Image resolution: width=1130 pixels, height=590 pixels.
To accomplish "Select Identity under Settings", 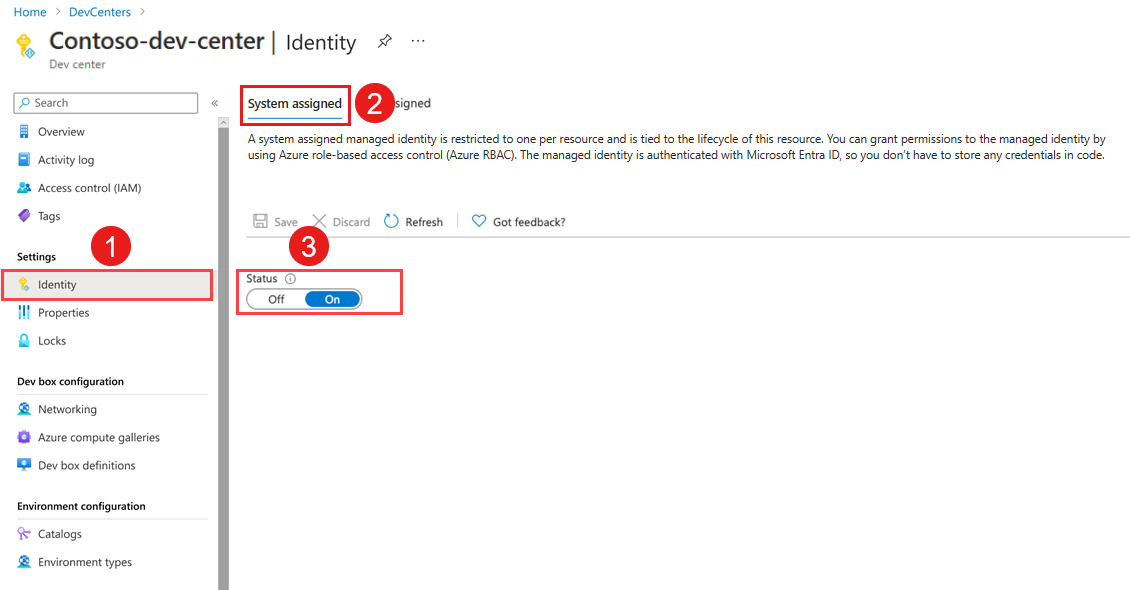I will pyautogui.click(x=107, y=285).
